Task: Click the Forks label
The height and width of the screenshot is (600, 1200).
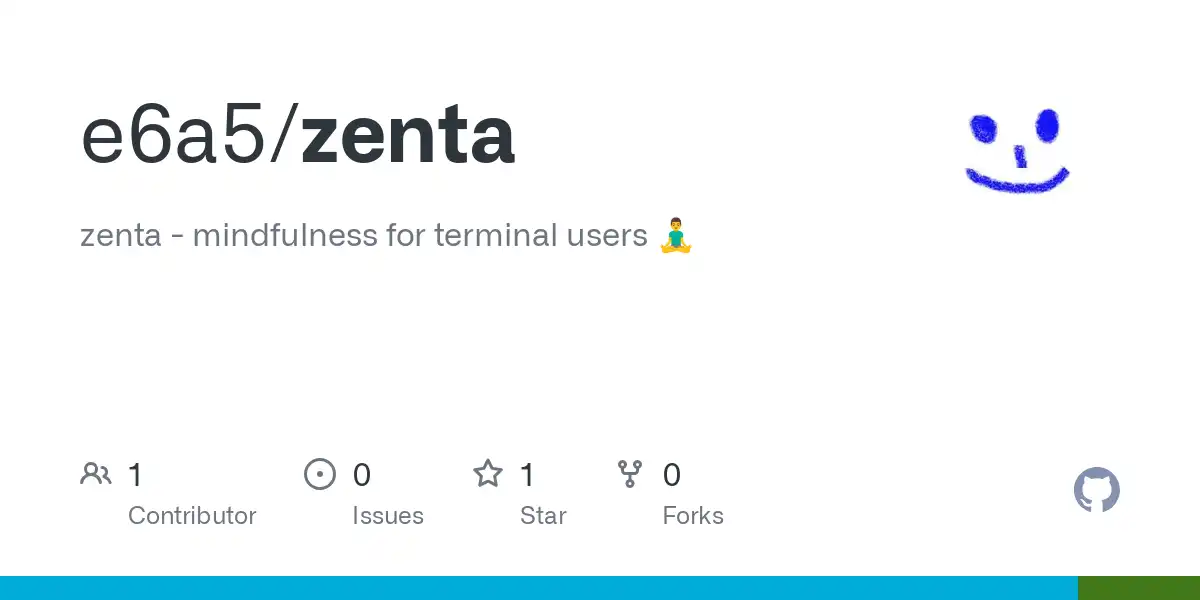Action: 693,516
